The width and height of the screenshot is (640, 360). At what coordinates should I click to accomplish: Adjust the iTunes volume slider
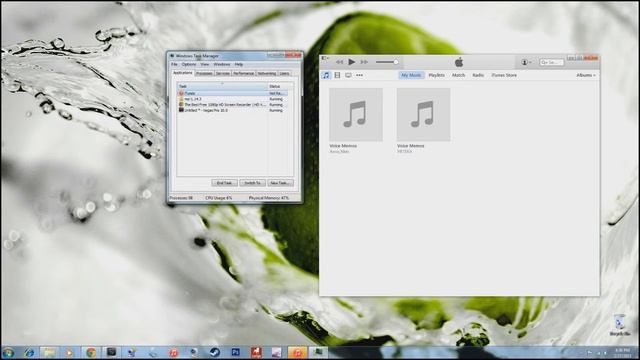(387, 62)
